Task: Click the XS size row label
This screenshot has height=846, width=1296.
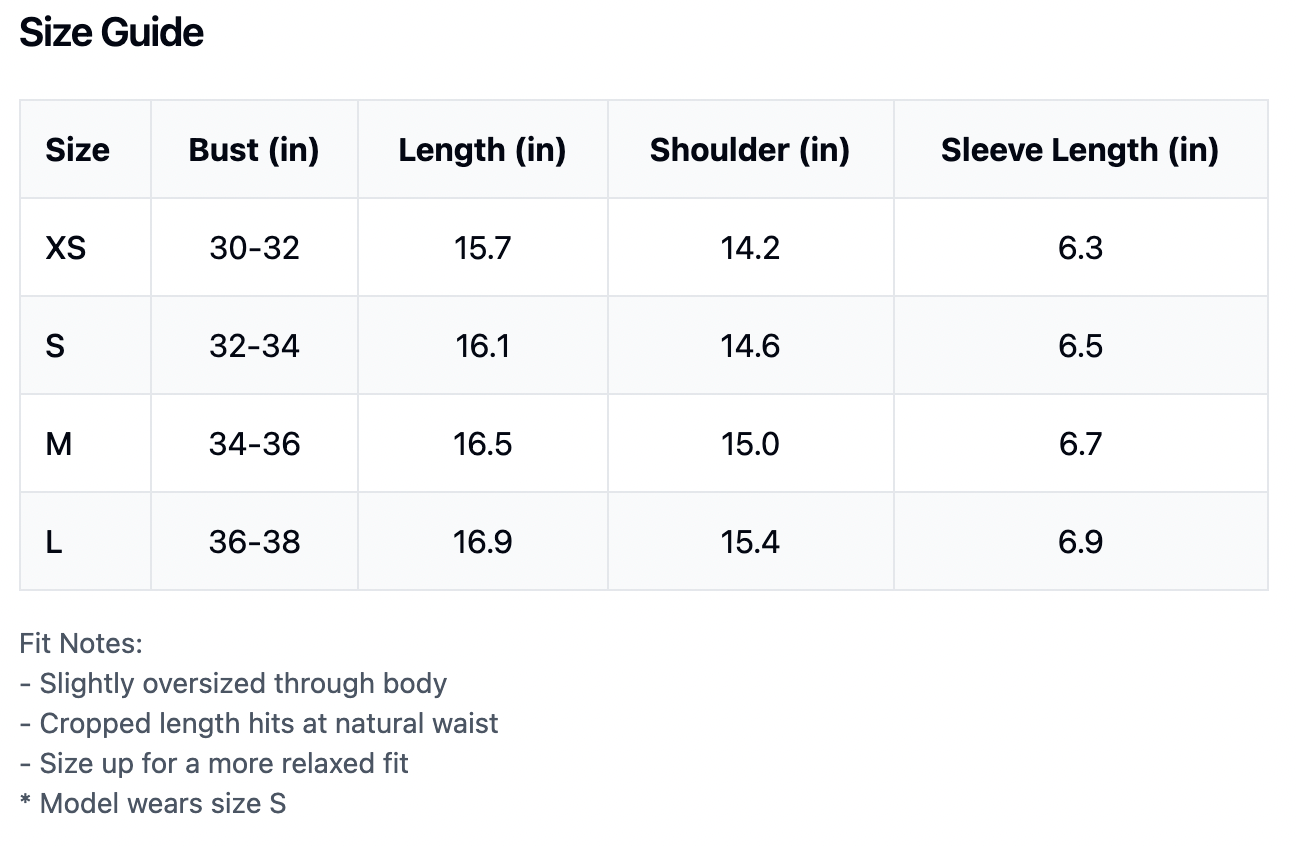Action: click(x=66, y=248)
